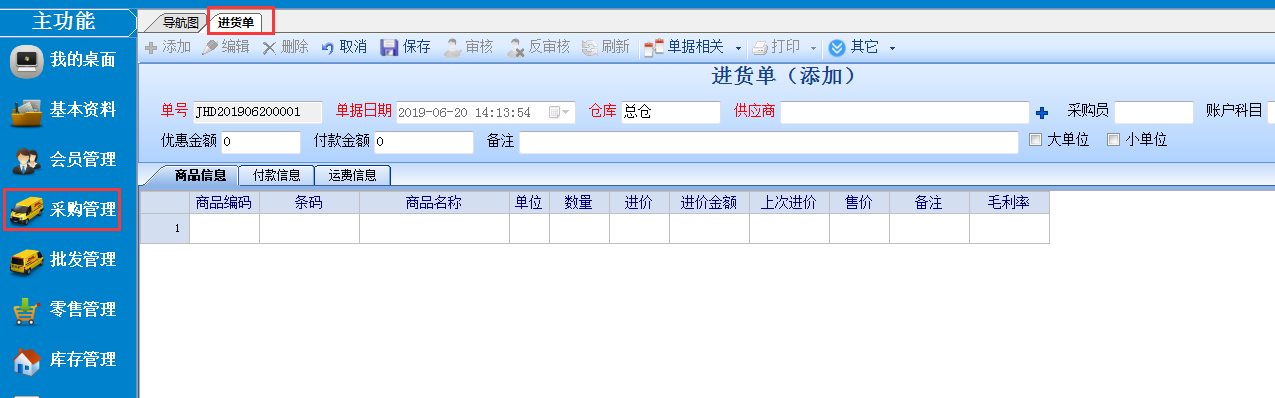Switch to the 运费信息 tab
This screenshot has width=1275, height=398.
tap(352, 175)
